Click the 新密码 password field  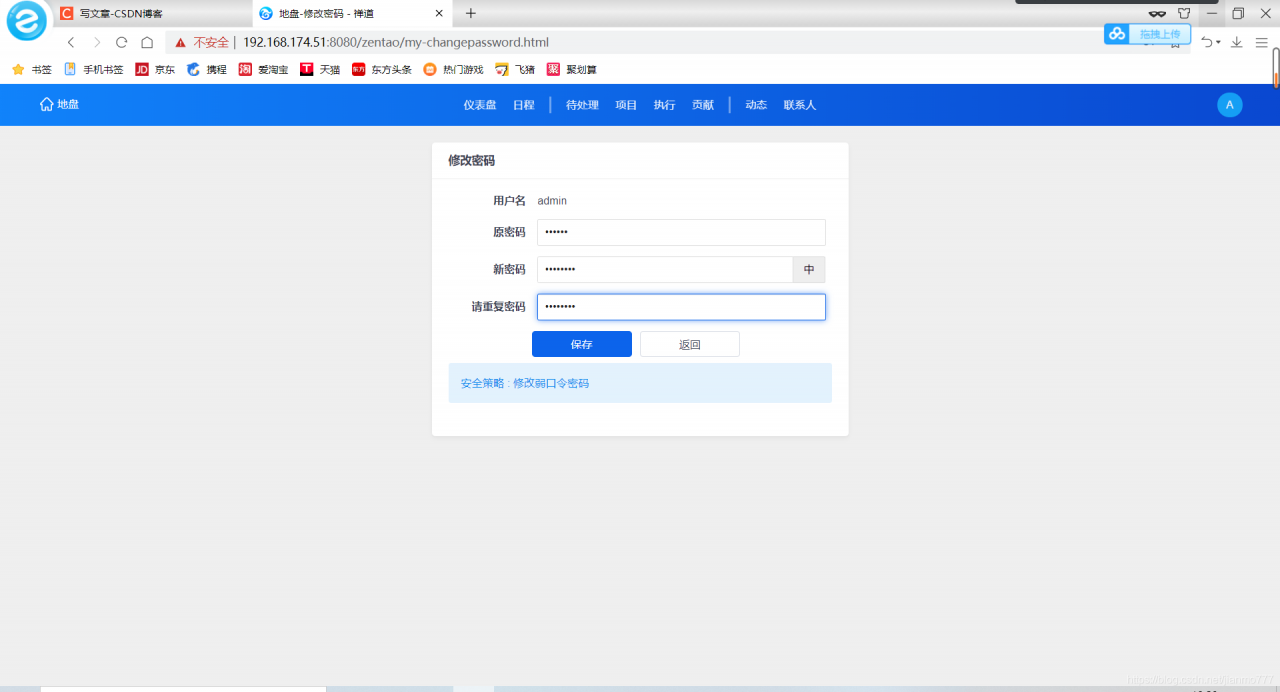pos(665,270)
